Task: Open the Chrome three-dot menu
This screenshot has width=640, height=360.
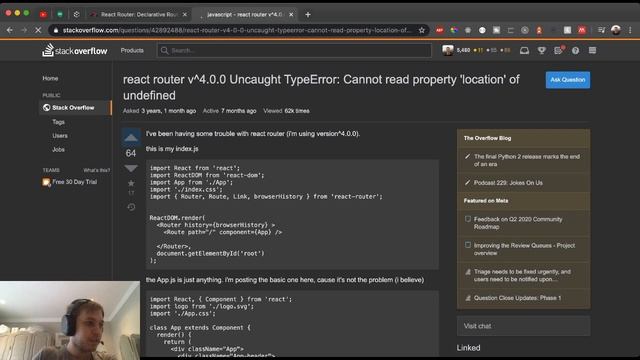Action: tap(631, 30)
